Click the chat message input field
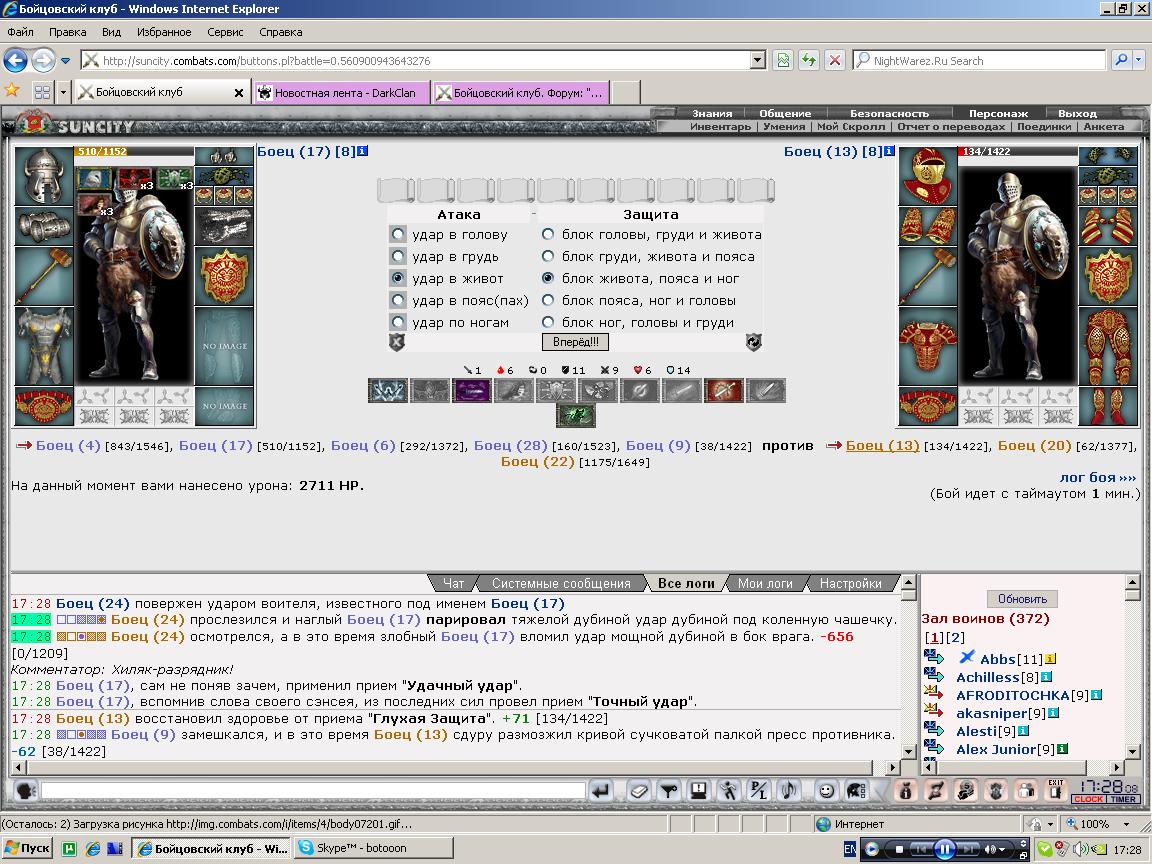Viewport: 1152px width, 864px height. (313, 791)
